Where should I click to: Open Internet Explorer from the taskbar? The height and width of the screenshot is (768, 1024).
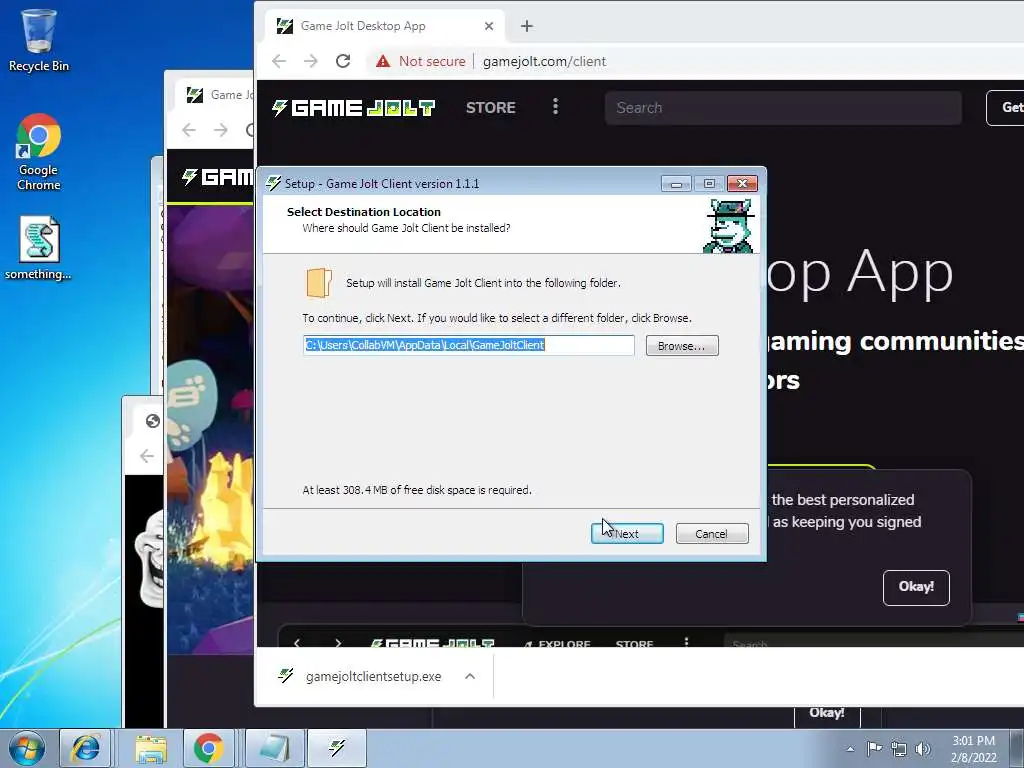pyautogui.click(x=85, y=748)
